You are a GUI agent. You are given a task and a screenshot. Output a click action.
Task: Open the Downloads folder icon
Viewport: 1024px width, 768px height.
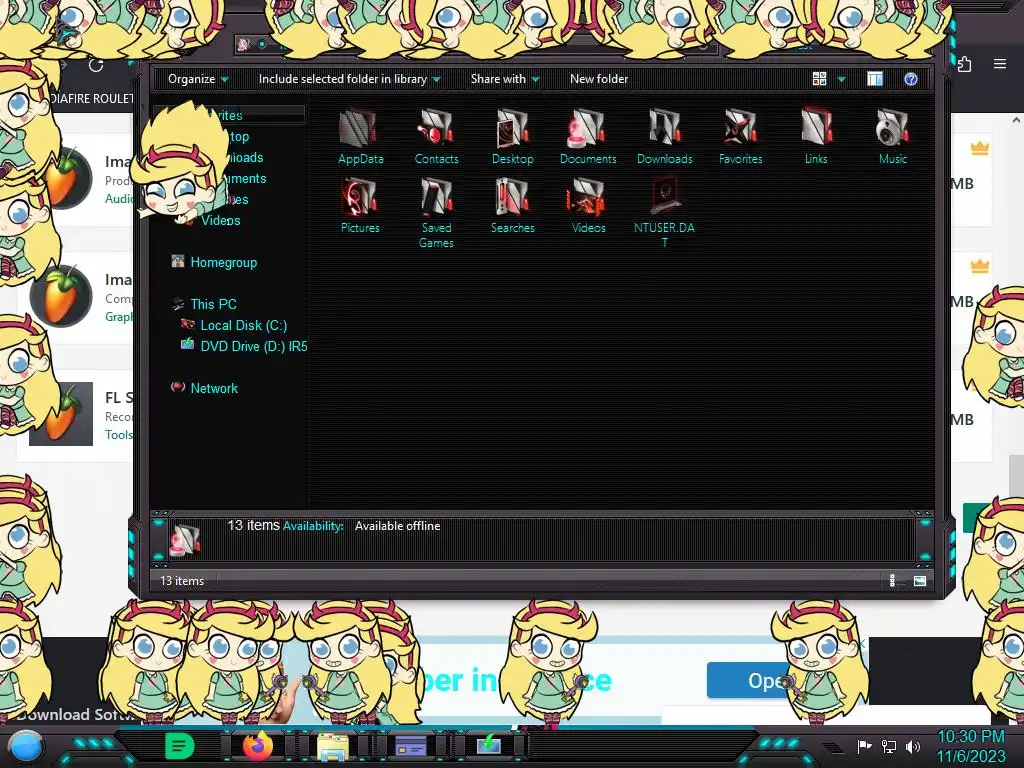click(665, 127)
